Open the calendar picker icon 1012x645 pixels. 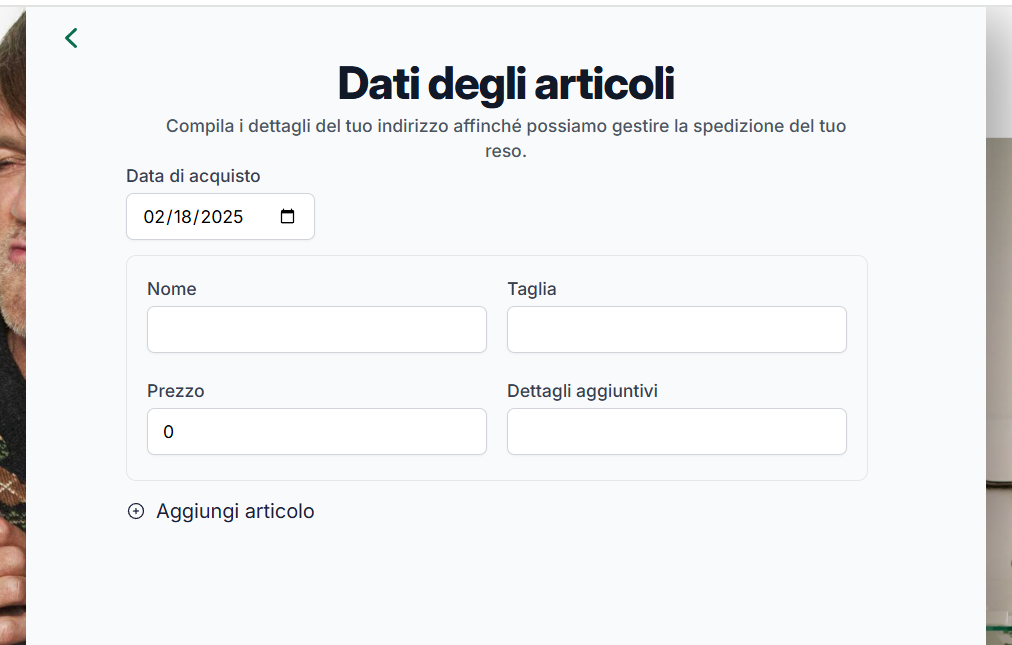[287, 216]
